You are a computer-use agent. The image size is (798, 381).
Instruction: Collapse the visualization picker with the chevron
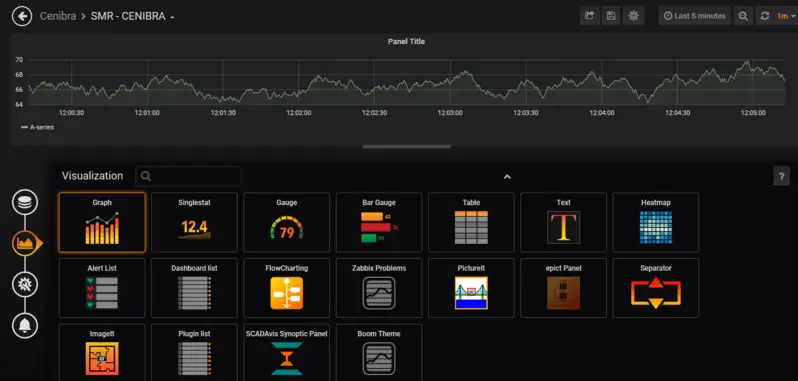click(x=507, y=177)
